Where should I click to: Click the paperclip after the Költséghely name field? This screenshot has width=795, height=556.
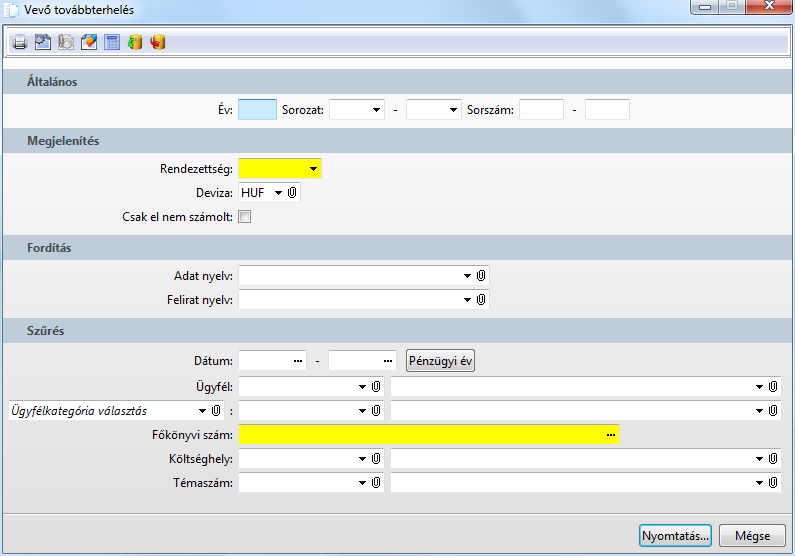coord(773,459)
